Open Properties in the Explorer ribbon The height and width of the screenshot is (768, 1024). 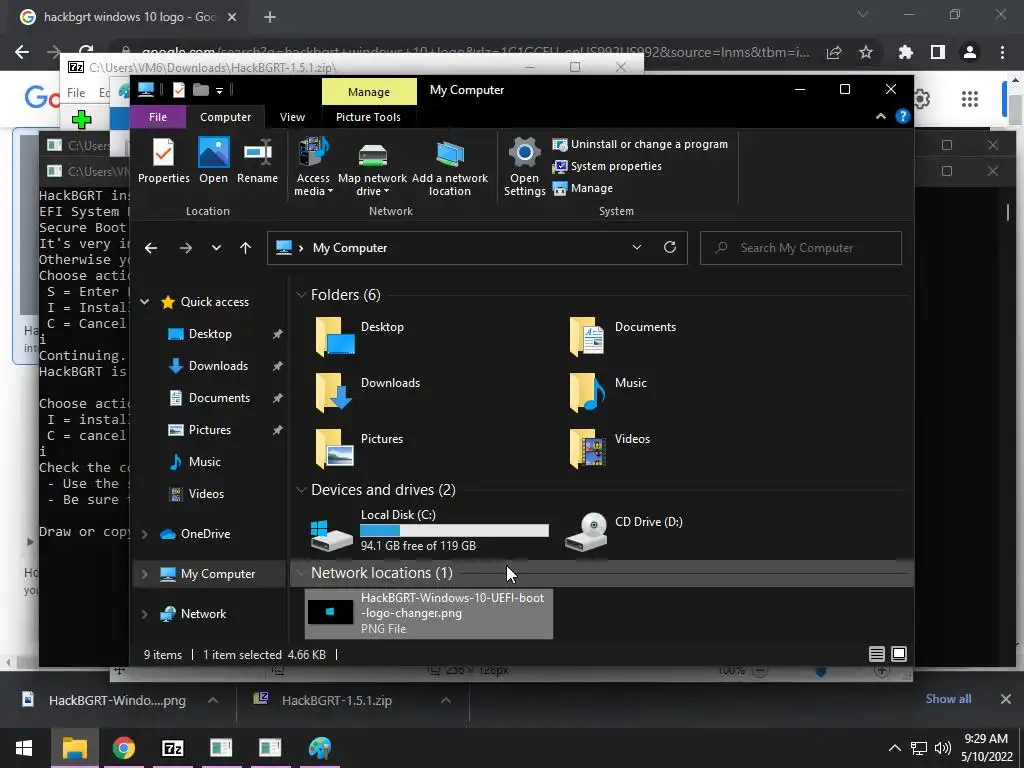point(163,161)
